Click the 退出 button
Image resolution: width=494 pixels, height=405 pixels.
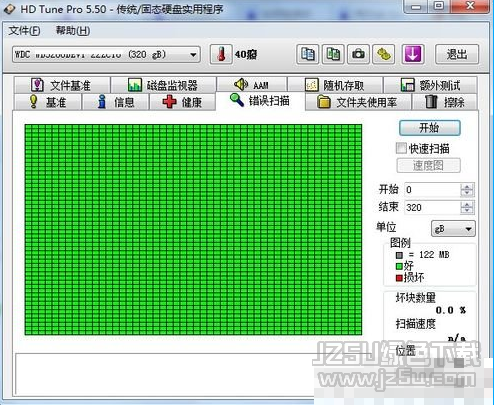[x=457, y=54]
